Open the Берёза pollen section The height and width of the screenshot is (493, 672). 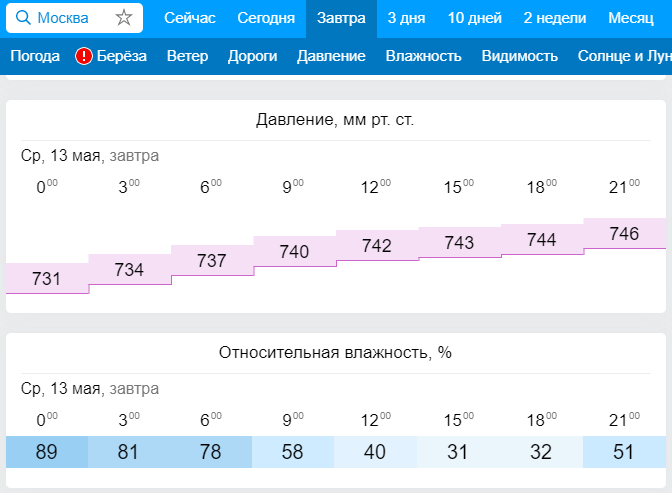coord(121,56)
